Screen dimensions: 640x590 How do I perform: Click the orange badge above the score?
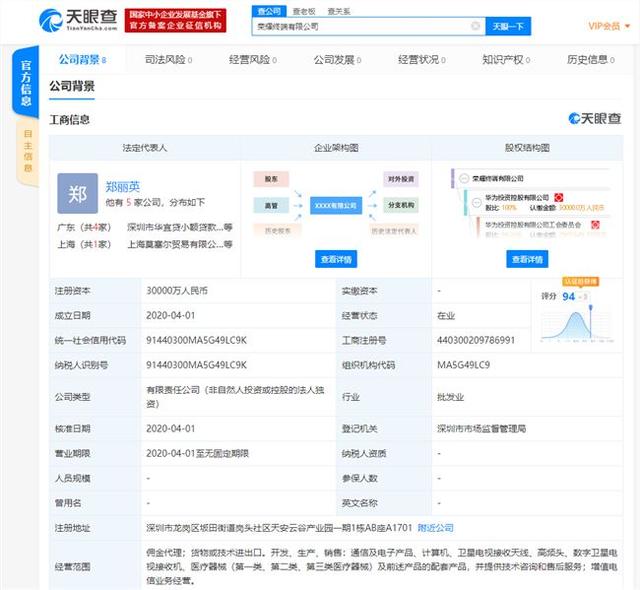tap(580, 282)
